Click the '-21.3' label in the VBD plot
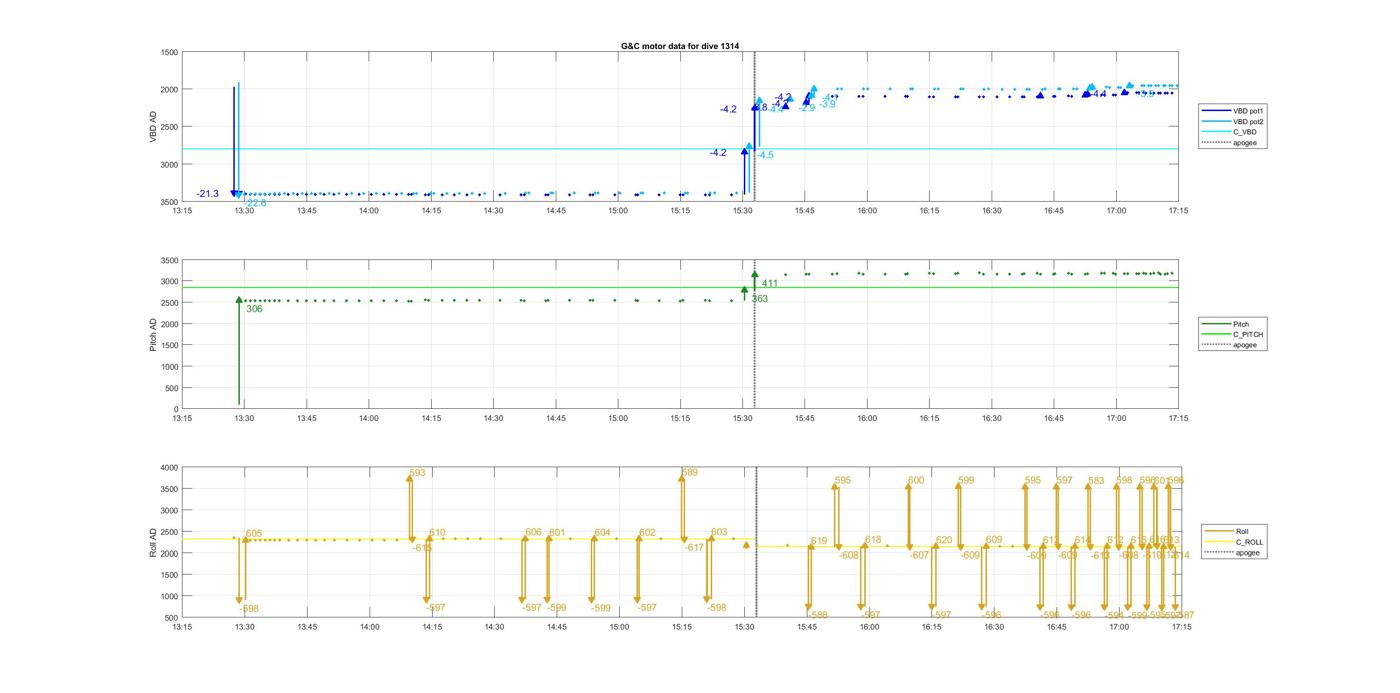This screenshot has width=1400, height=693. (x=207, y=194)
